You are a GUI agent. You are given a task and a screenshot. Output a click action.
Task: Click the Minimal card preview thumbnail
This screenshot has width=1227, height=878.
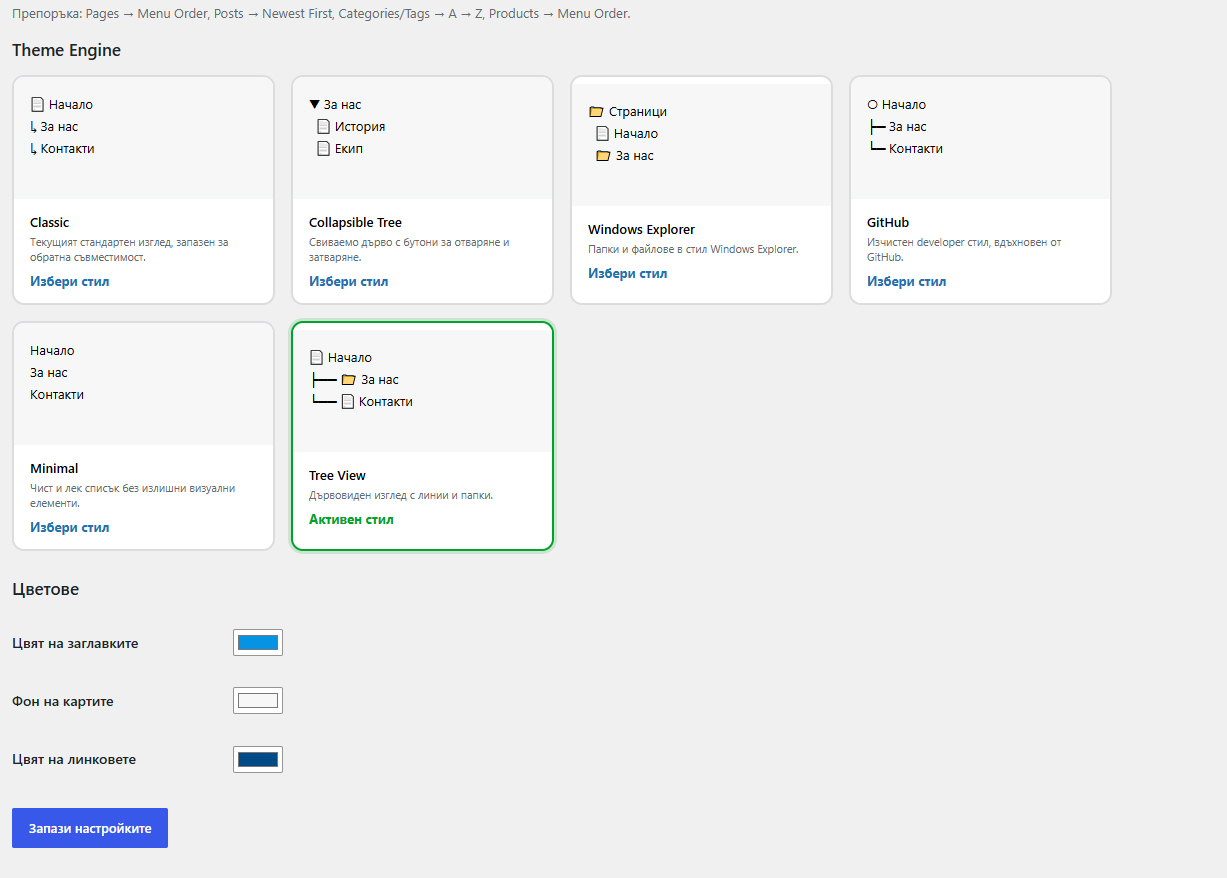click(x=143, y=384)
